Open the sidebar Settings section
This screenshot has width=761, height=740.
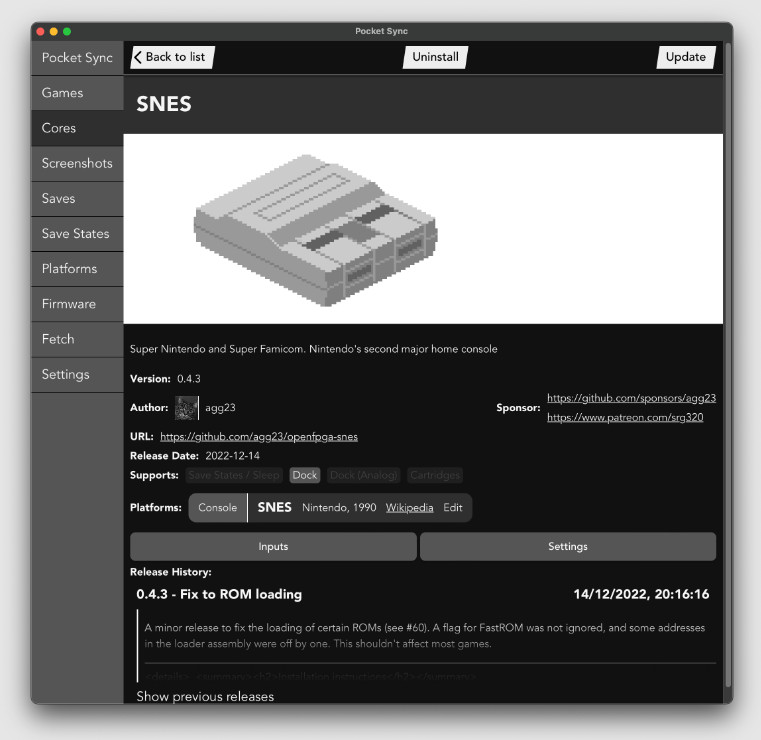(77, 375)
